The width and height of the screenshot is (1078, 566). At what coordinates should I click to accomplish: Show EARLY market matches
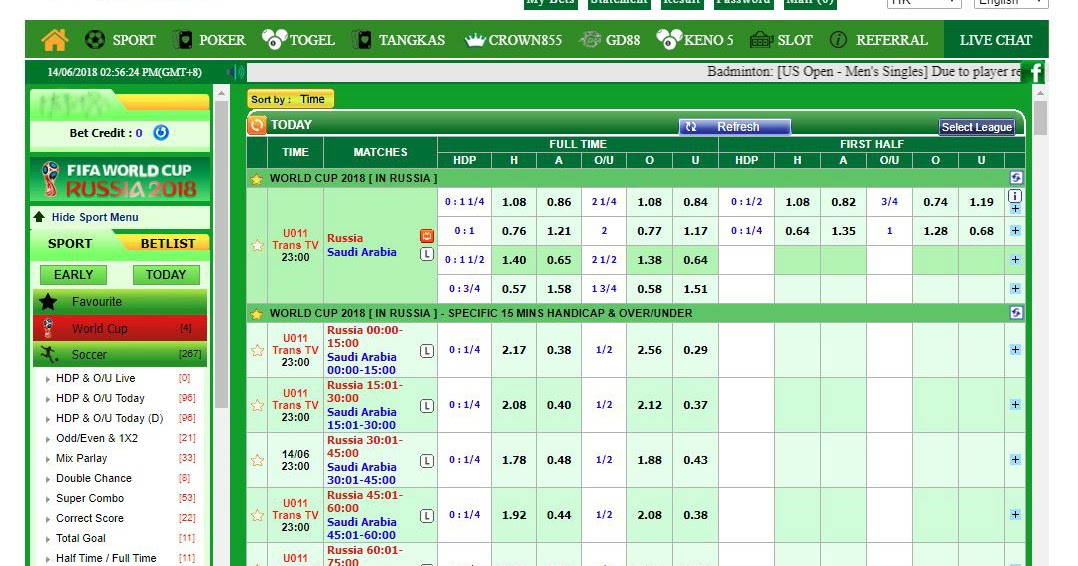click(x=74, y=275)
